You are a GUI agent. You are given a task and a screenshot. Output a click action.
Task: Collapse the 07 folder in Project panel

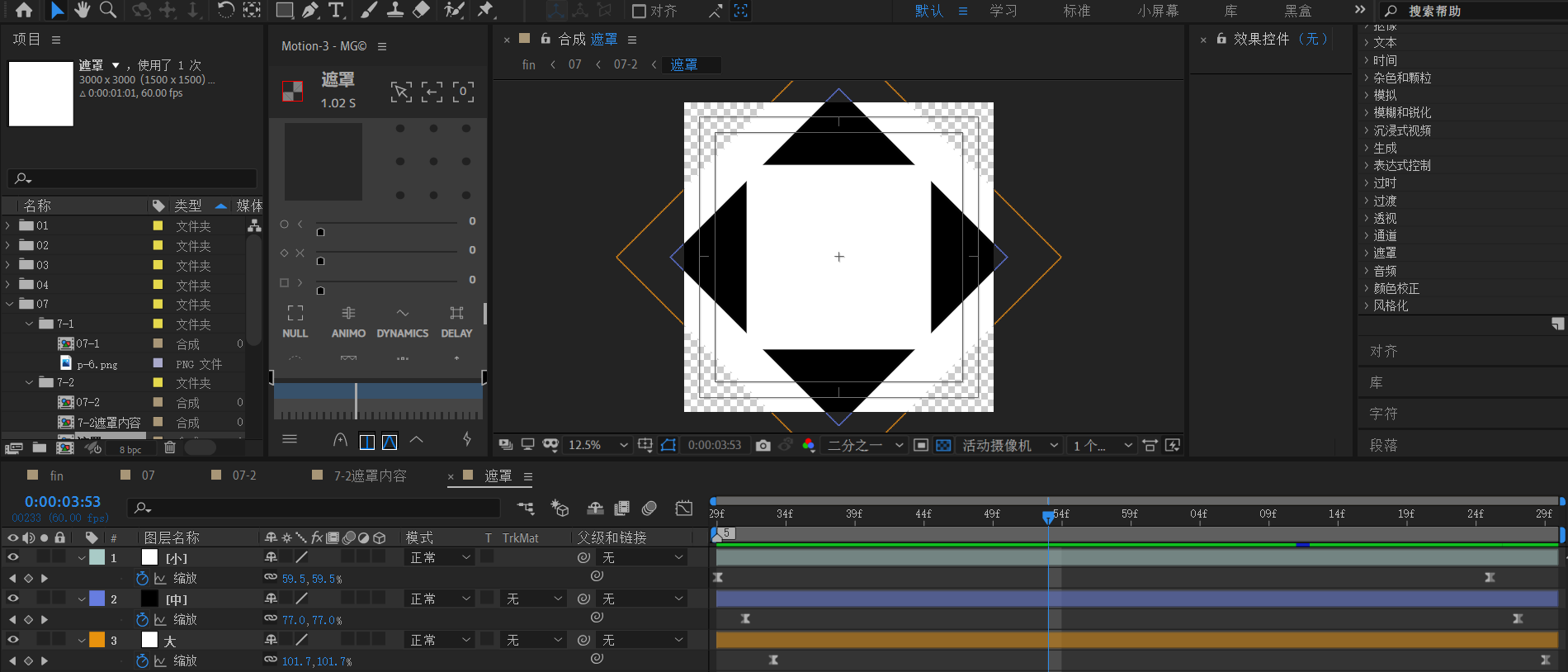(9, 304)
